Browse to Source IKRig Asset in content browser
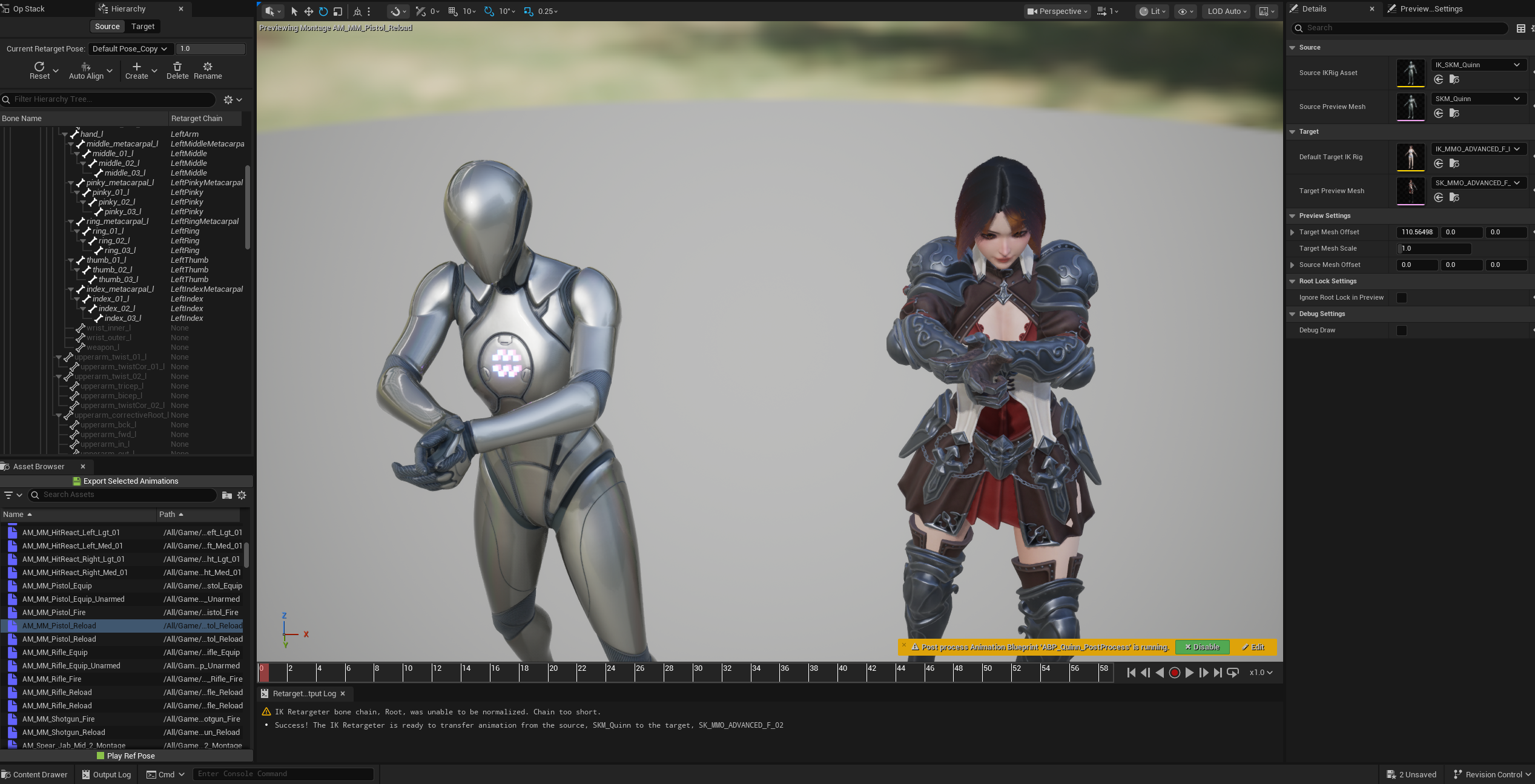 coord(1454,80)
